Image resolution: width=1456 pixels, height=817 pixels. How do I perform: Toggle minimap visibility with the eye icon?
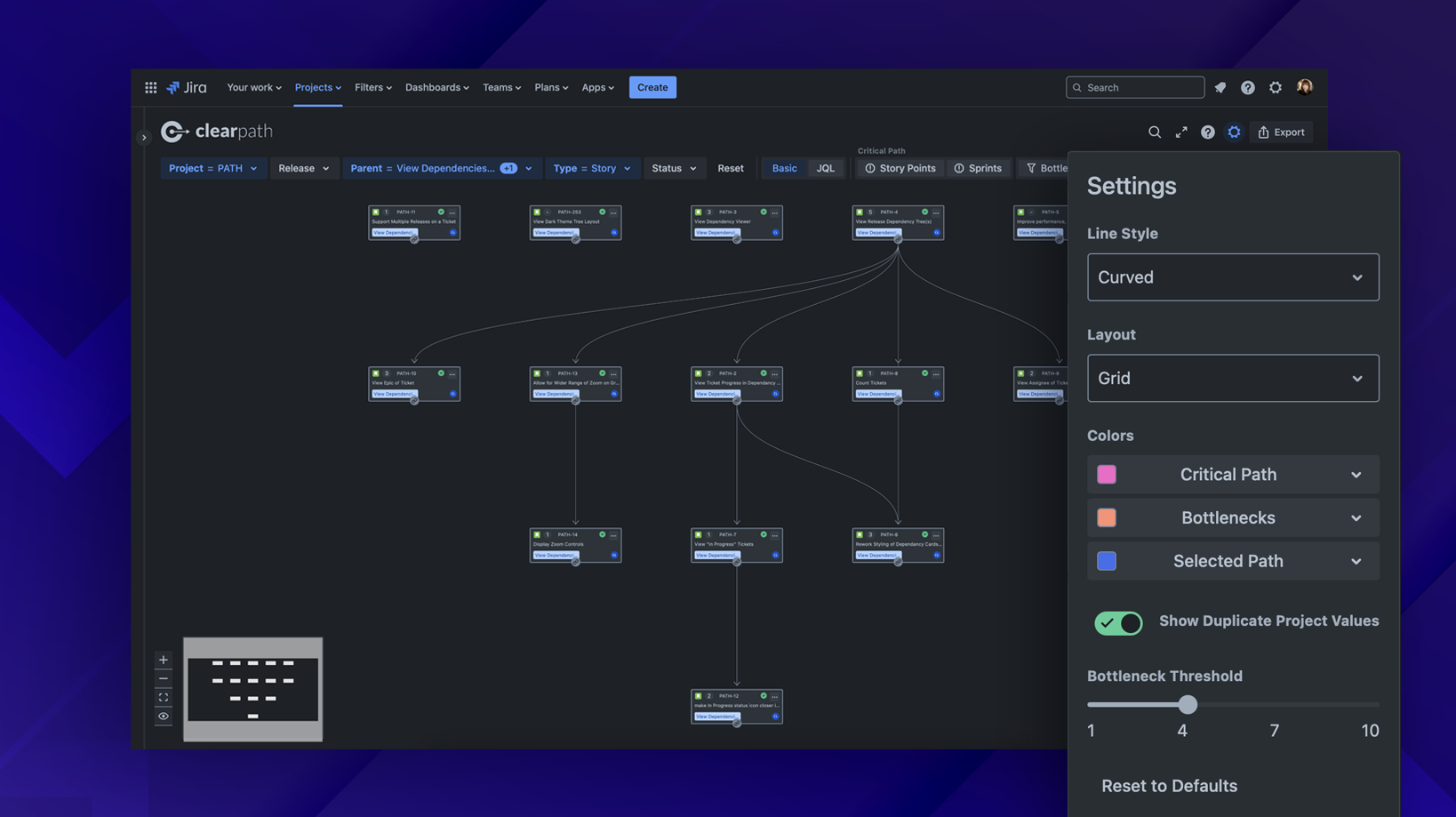(164, 716)
